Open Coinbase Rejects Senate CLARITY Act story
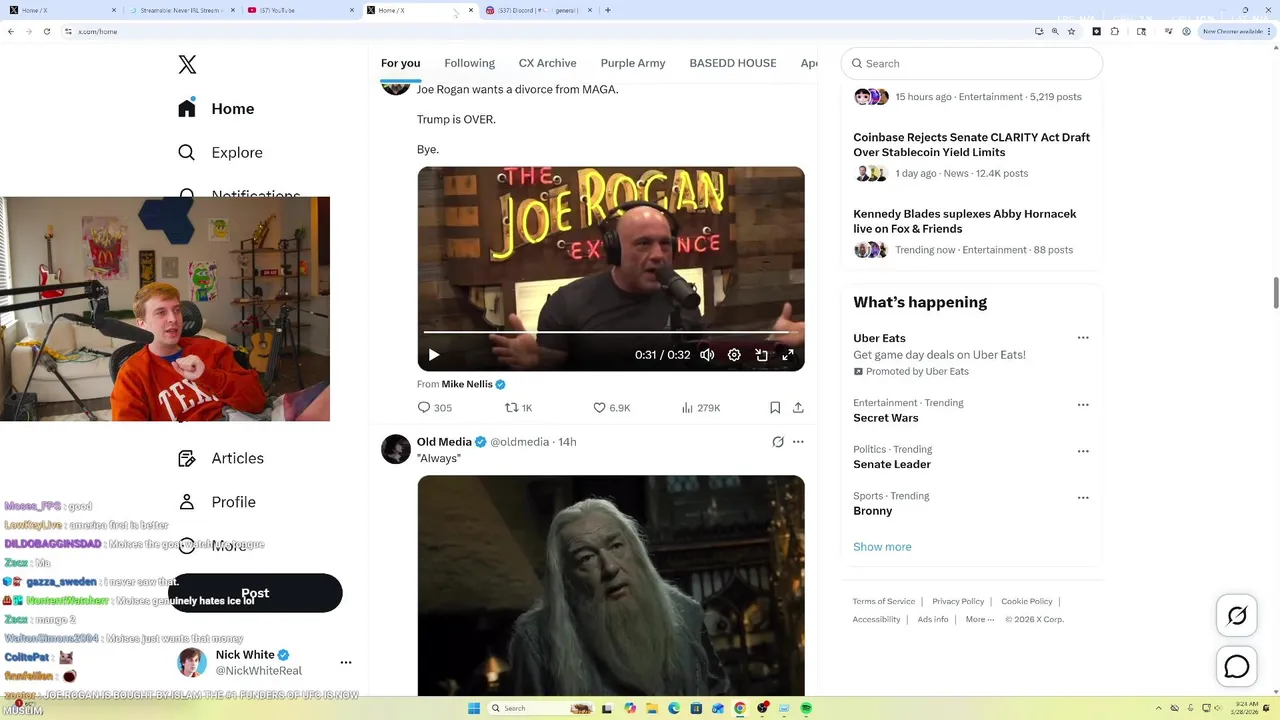The image size is (1280, 720). (x=971, y=145)
